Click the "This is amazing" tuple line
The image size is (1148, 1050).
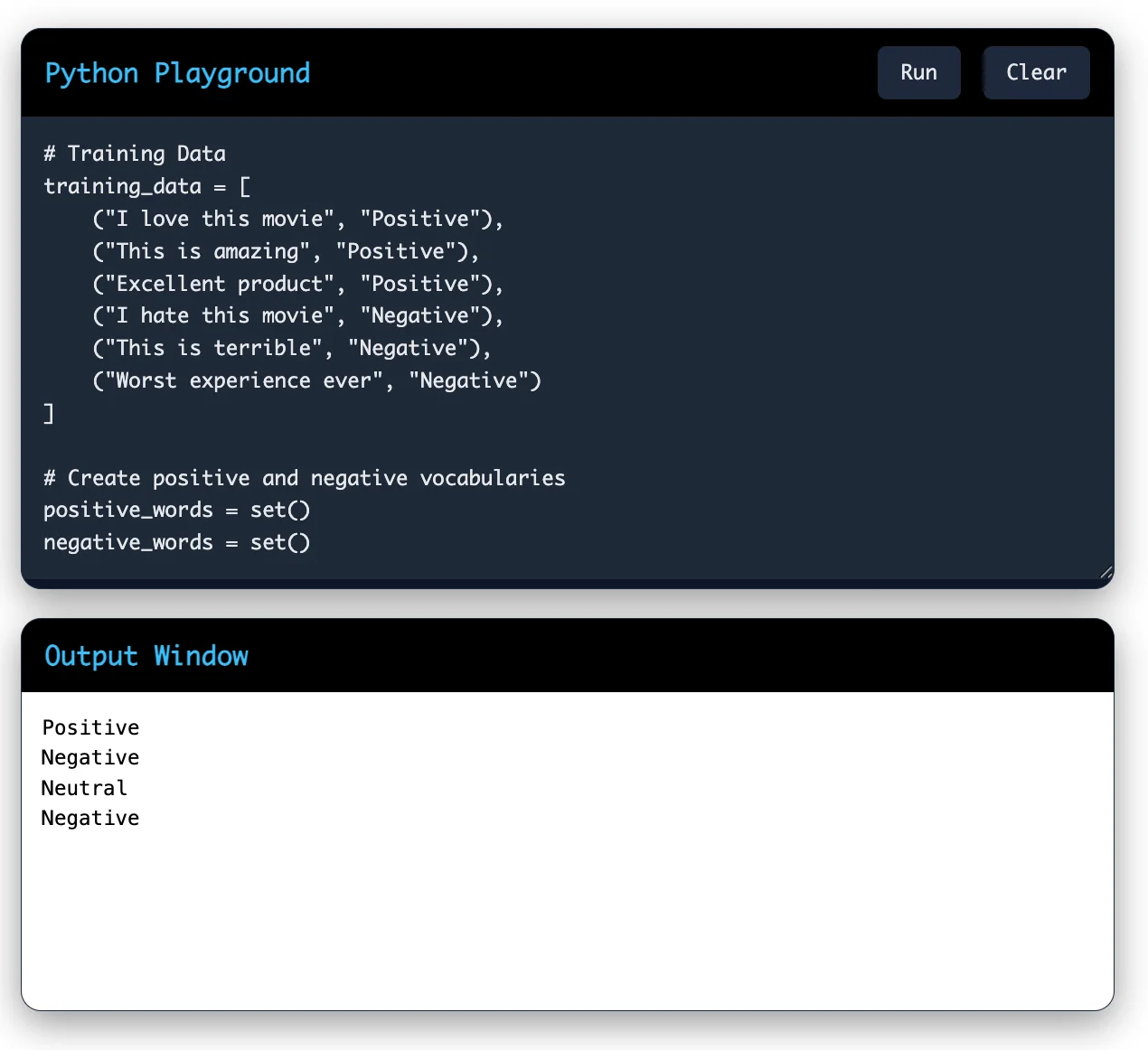click(286, 251)
